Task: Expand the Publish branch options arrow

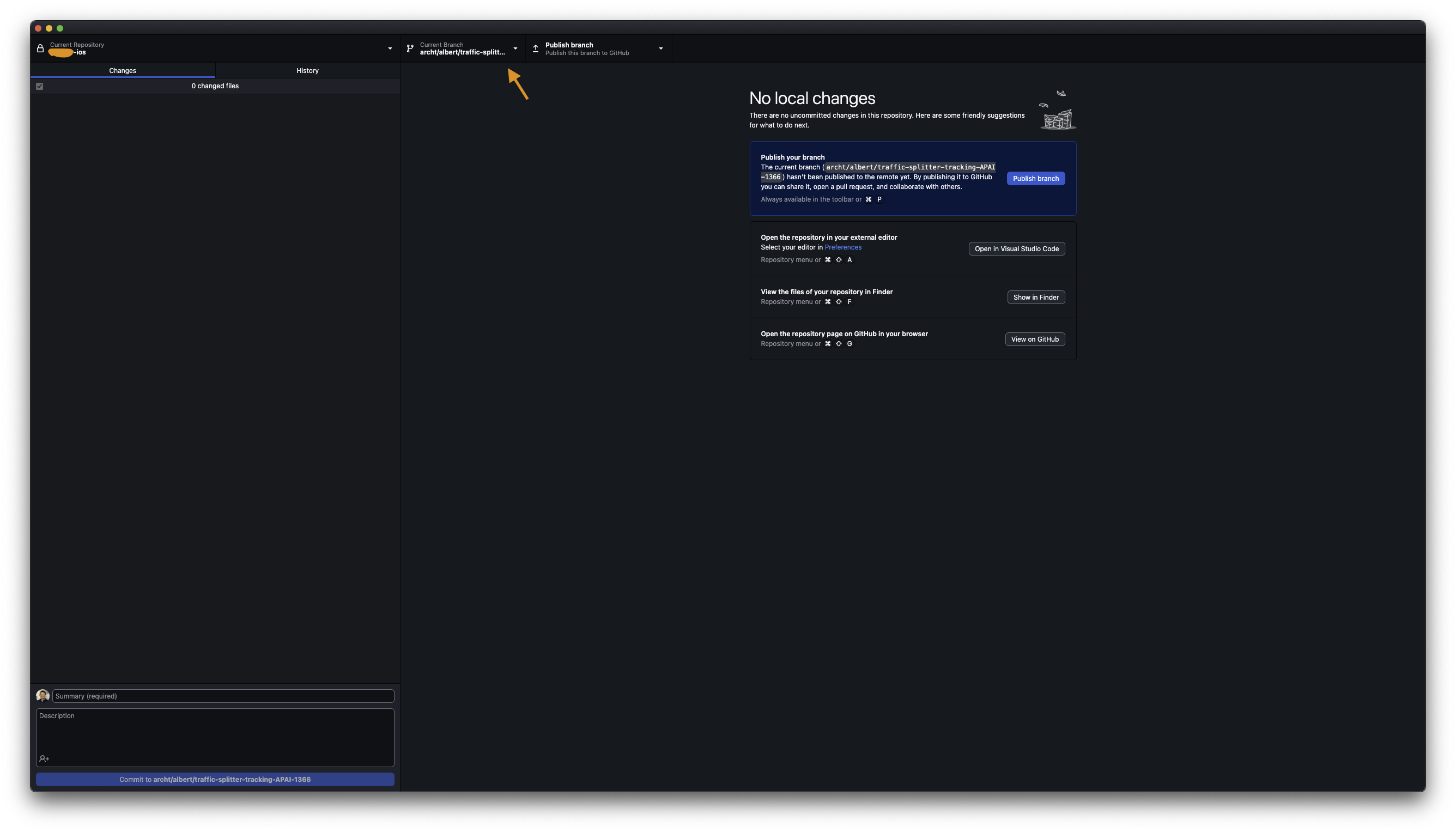Action: point(661,48)
